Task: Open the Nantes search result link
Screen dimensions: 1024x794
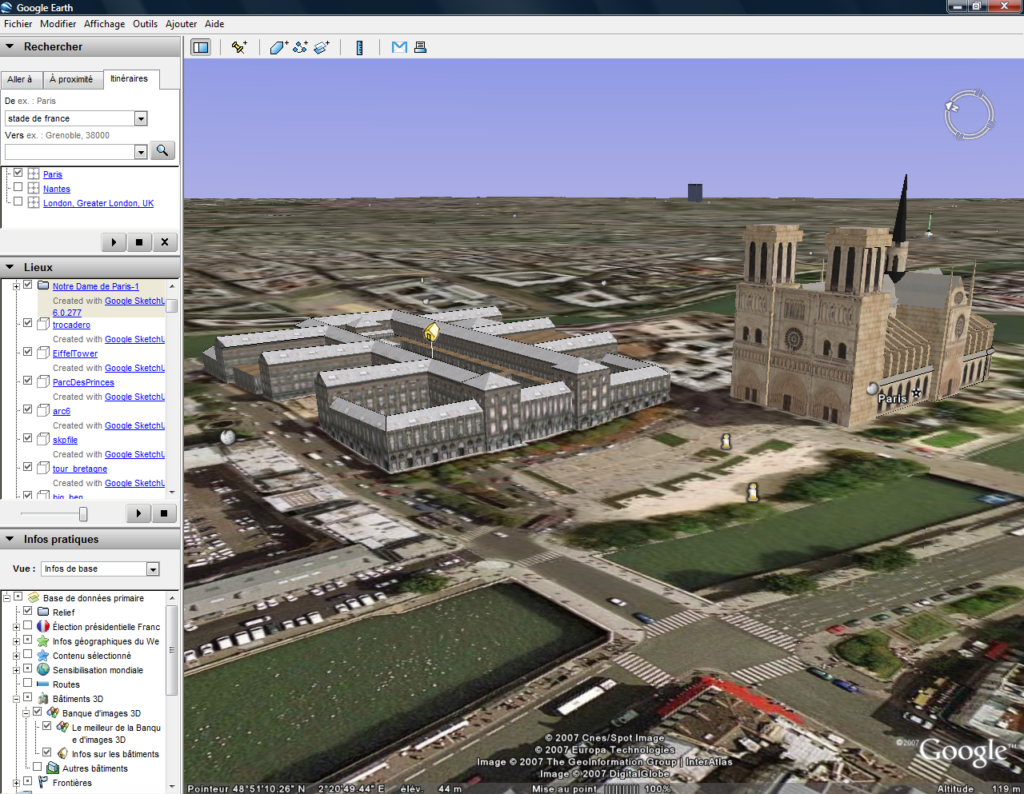Action: pos(57,189)
